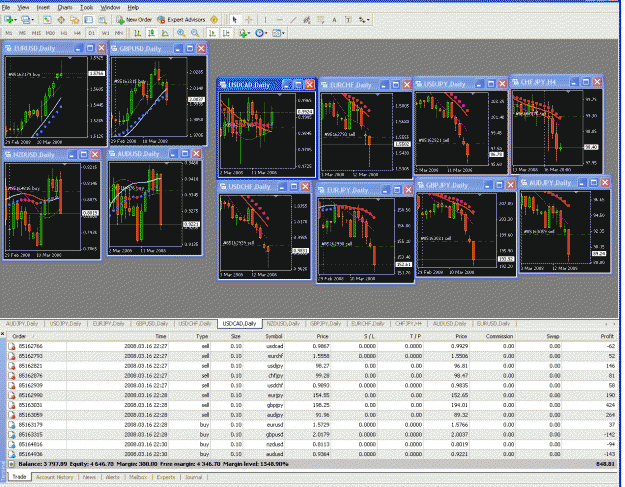The height and width of the screenshot is (487, 625).
Task: Open the Account History terminal tab
Action: click(x=55, y=477)
